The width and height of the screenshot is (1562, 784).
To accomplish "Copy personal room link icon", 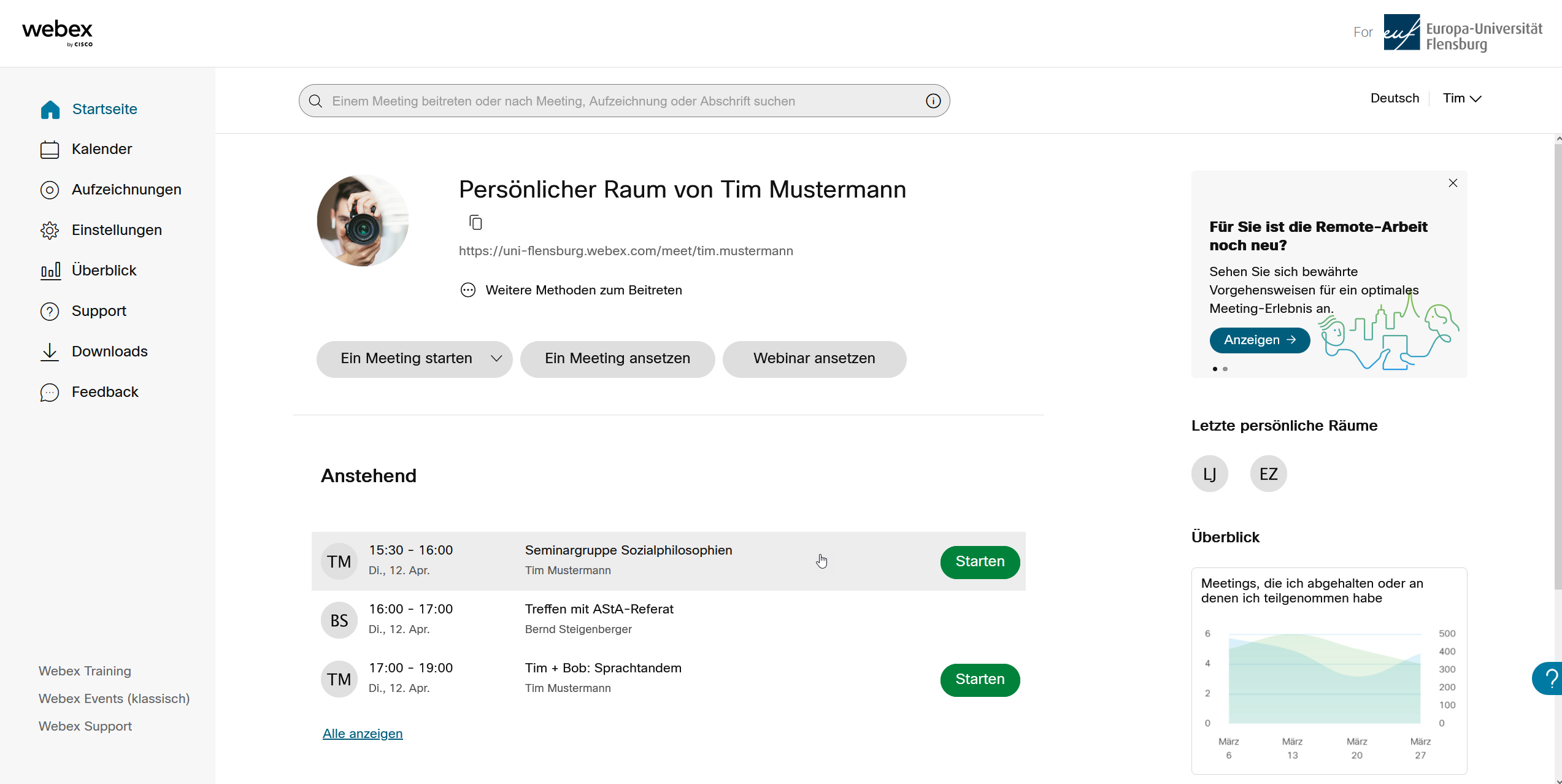I will click(475, 222).
